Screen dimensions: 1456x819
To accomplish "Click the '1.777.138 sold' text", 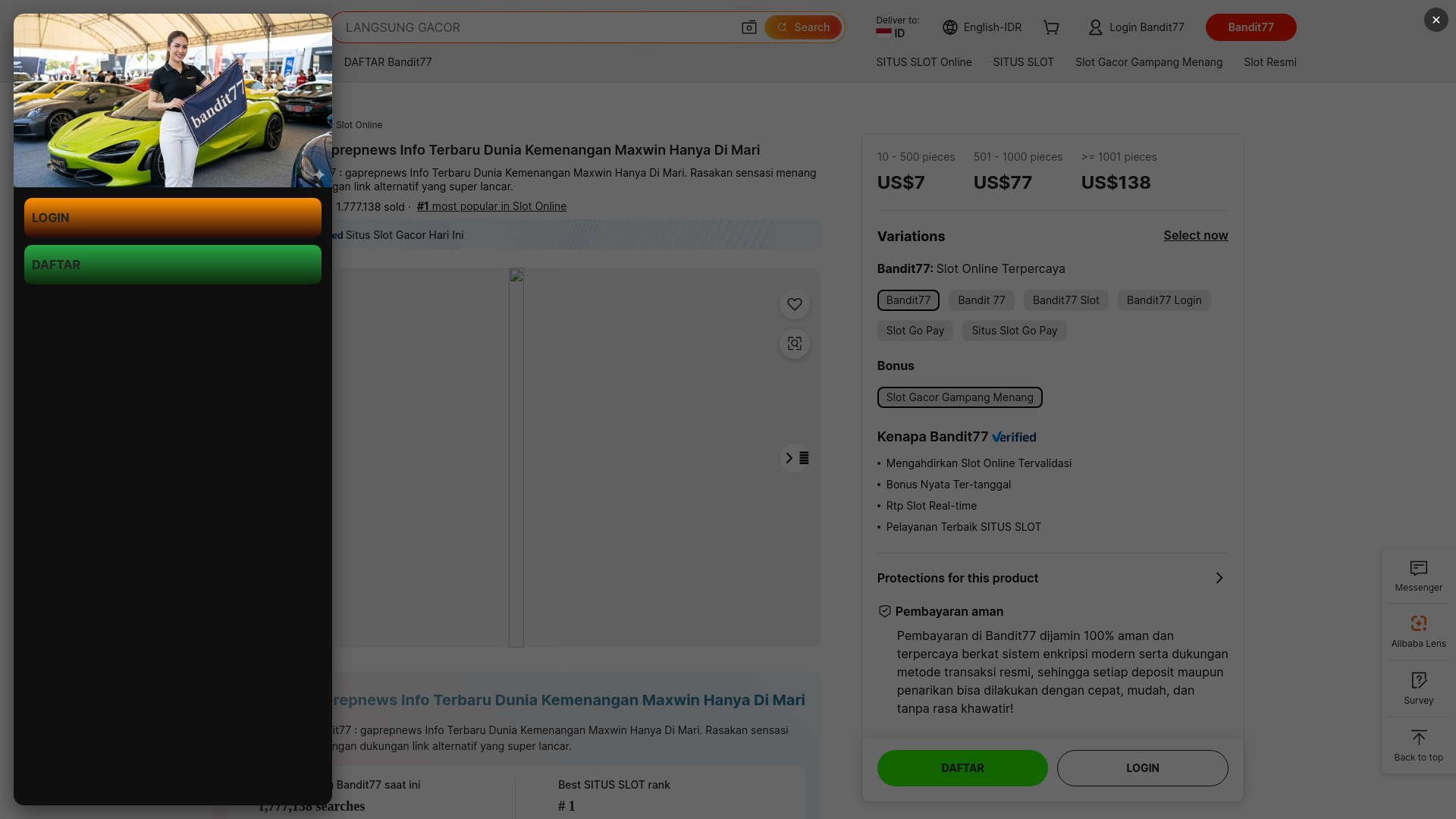I will [370, 207].
